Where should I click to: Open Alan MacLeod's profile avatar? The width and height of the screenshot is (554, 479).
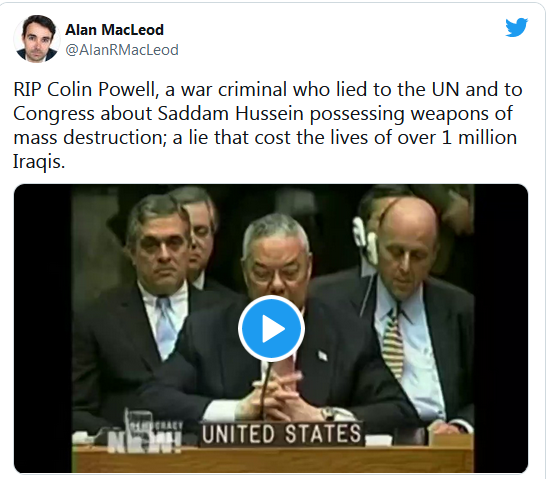point(36,39)
